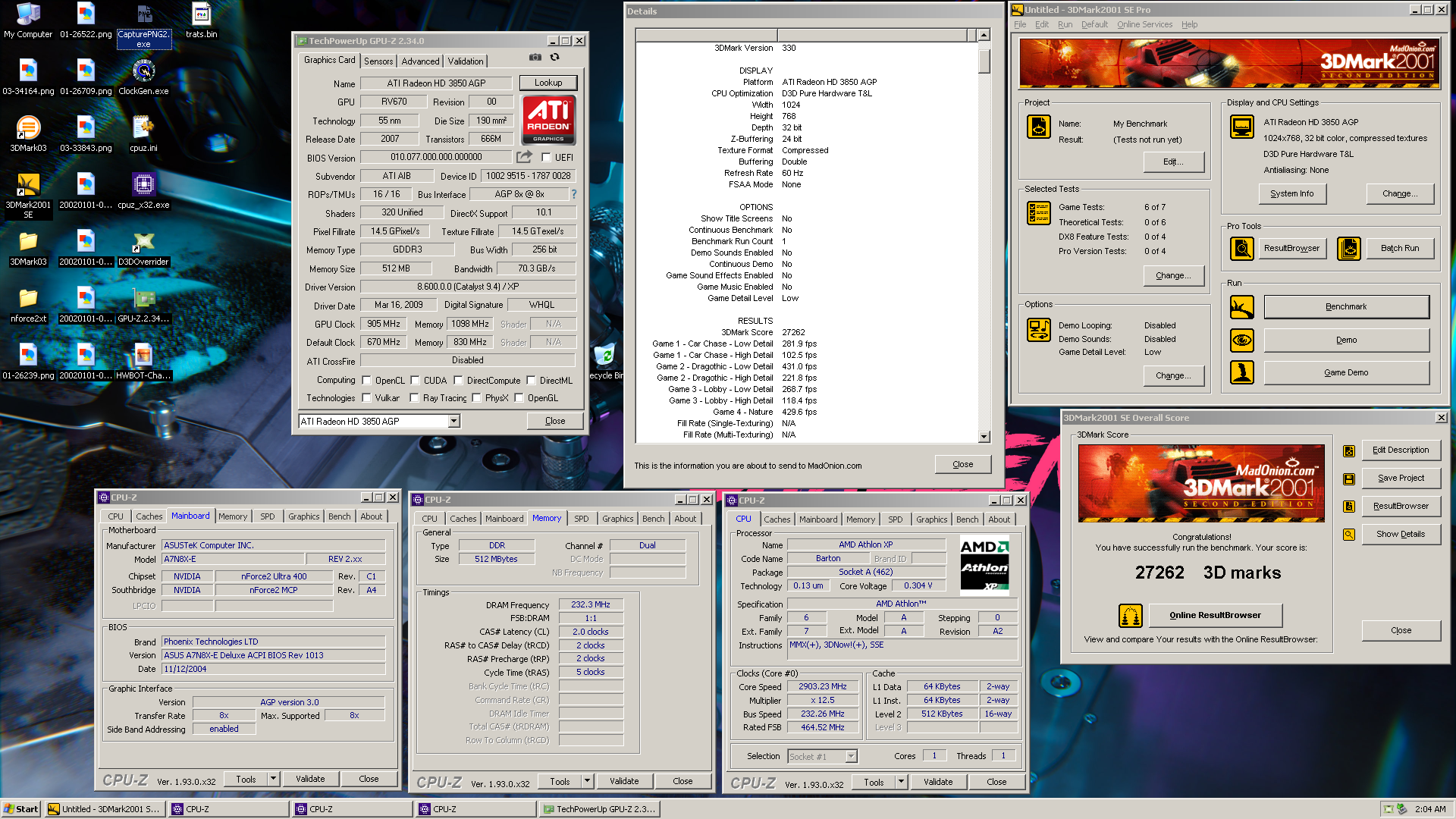The image size is (1456, 819).
Task: Open the Caches tab in the CPU tab window
Action: pos(777,519)
